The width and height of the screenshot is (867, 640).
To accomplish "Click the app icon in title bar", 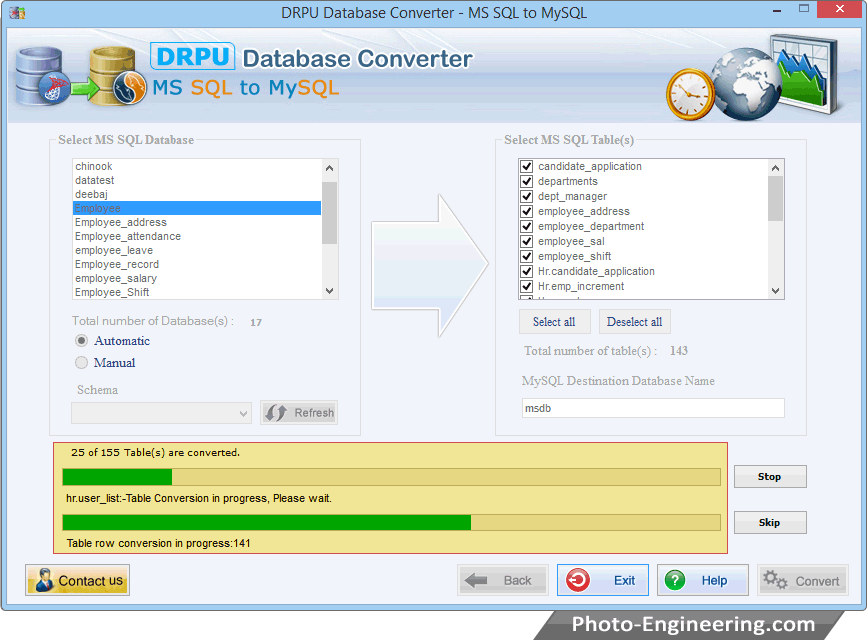I will pos(17,12).
